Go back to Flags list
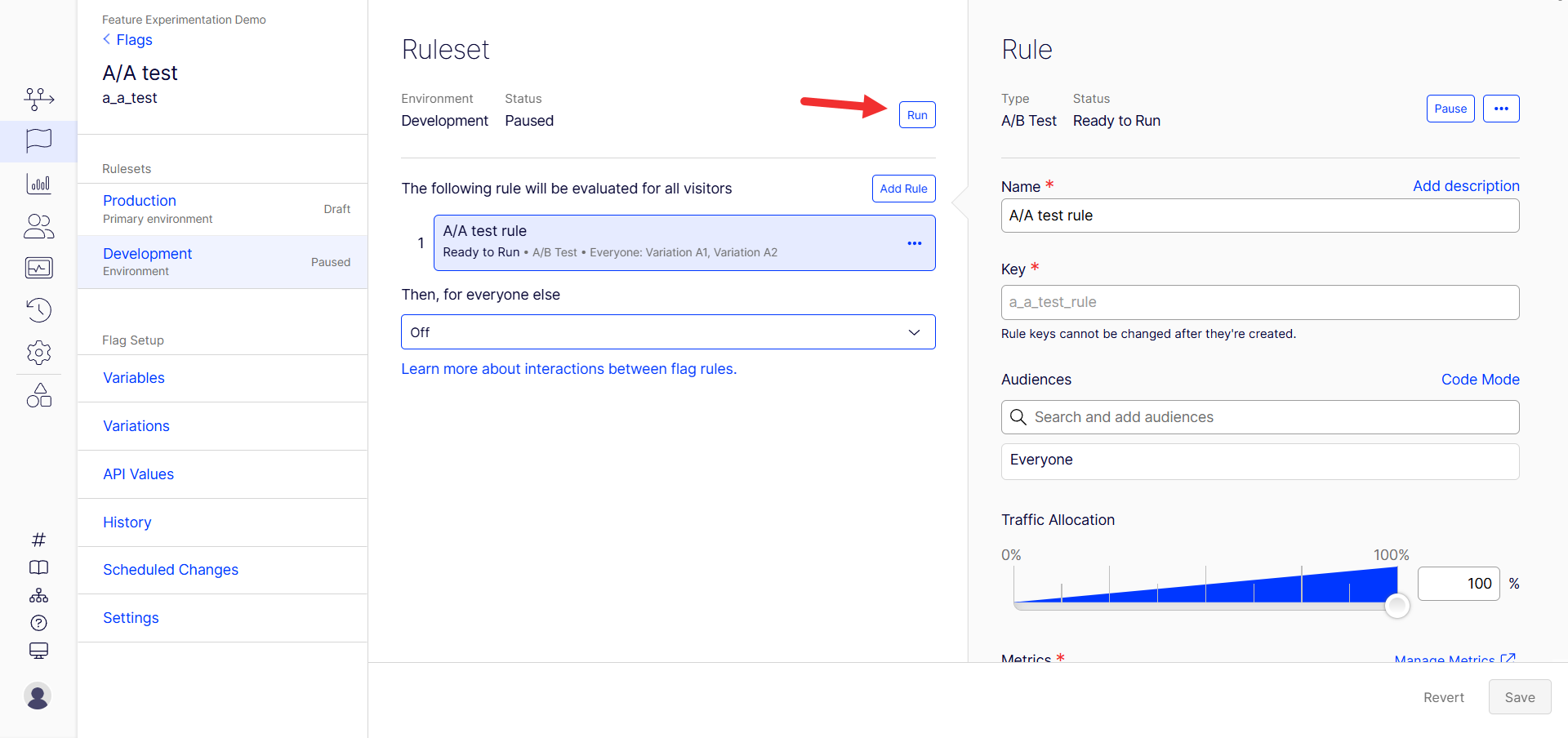This screenshot has height=738, width=1568. (x=127, y=40)
